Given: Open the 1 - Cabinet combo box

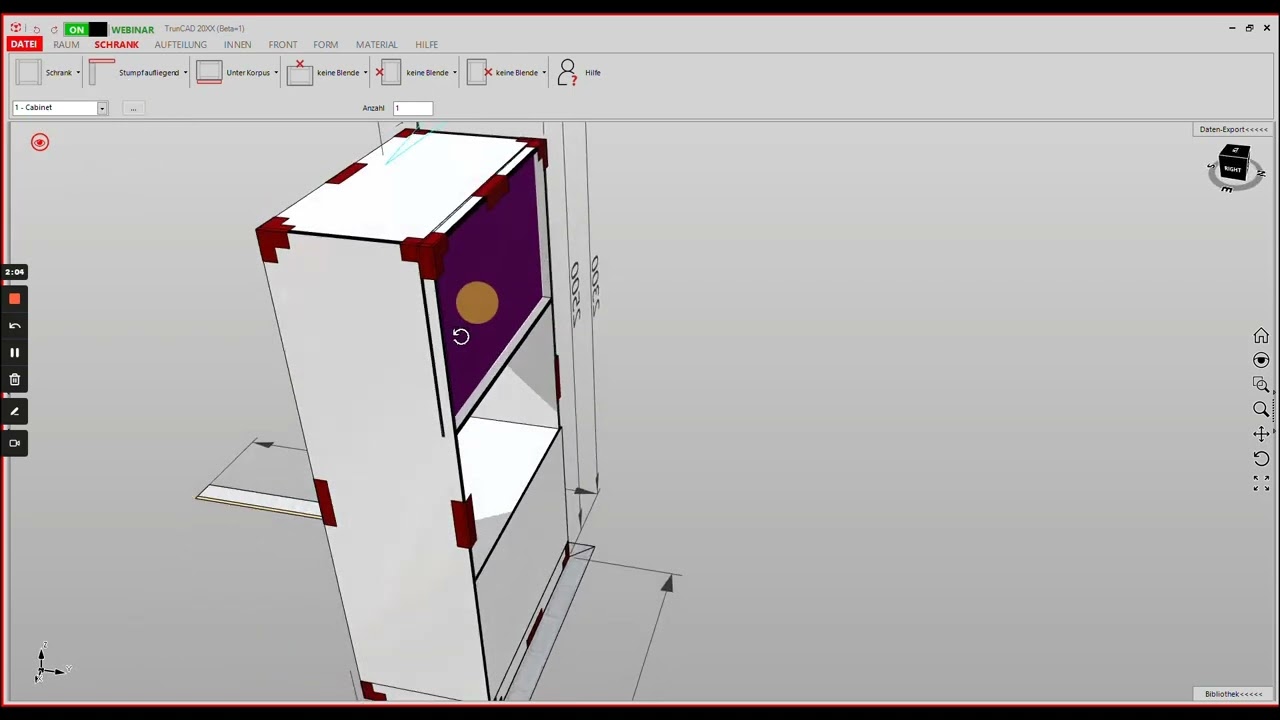Looking at the screenshot, I should [x=60, y=108].
